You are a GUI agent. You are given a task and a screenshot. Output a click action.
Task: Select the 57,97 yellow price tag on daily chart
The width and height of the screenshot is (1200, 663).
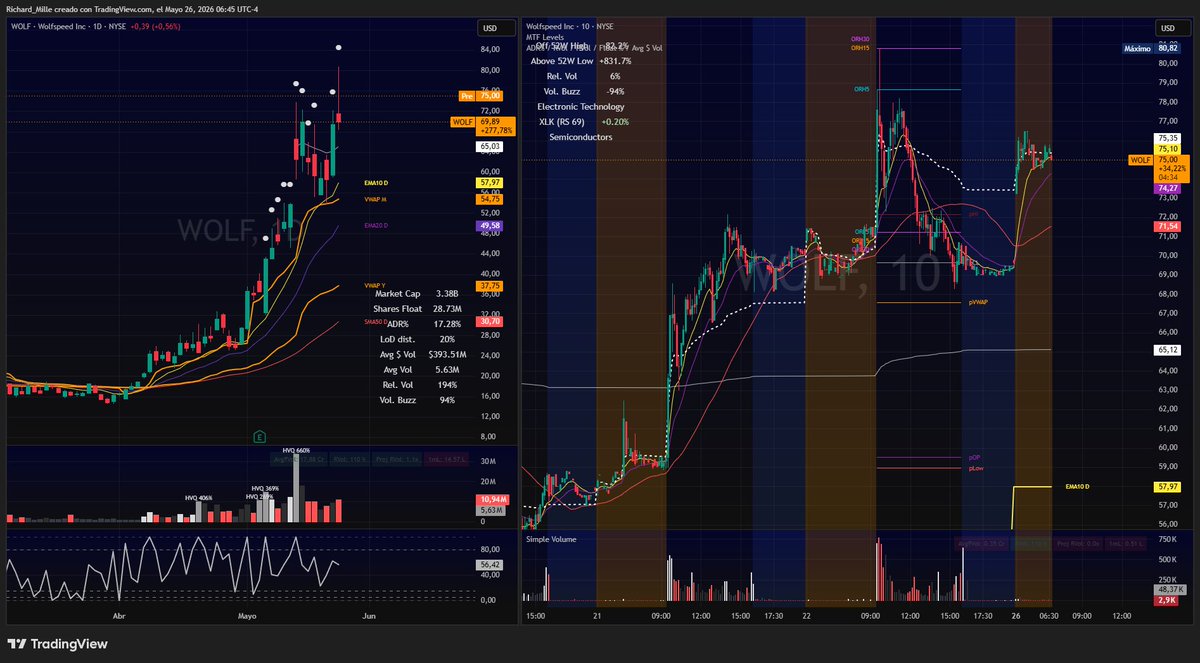point(490,183)
